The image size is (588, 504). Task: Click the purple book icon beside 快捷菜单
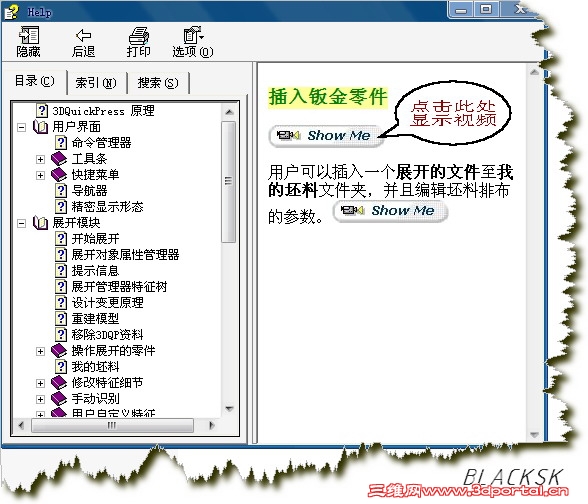[x=59, y=175]
